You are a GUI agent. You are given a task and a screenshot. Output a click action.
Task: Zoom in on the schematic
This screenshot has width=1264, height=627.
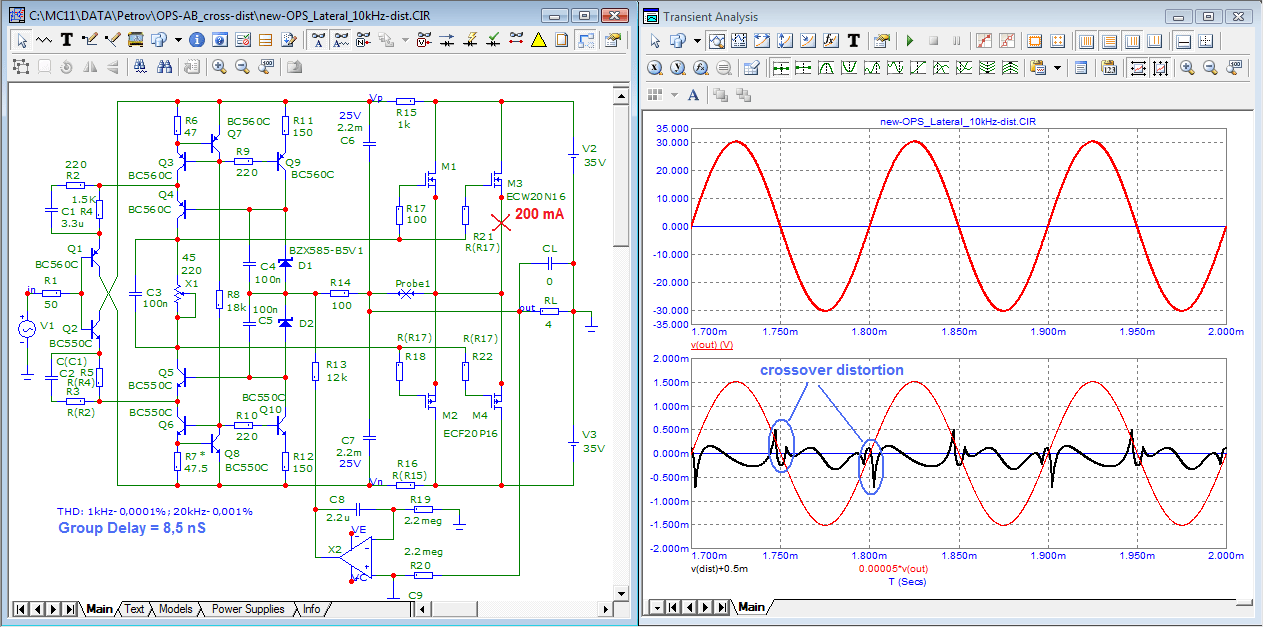[x=219, y=66]
